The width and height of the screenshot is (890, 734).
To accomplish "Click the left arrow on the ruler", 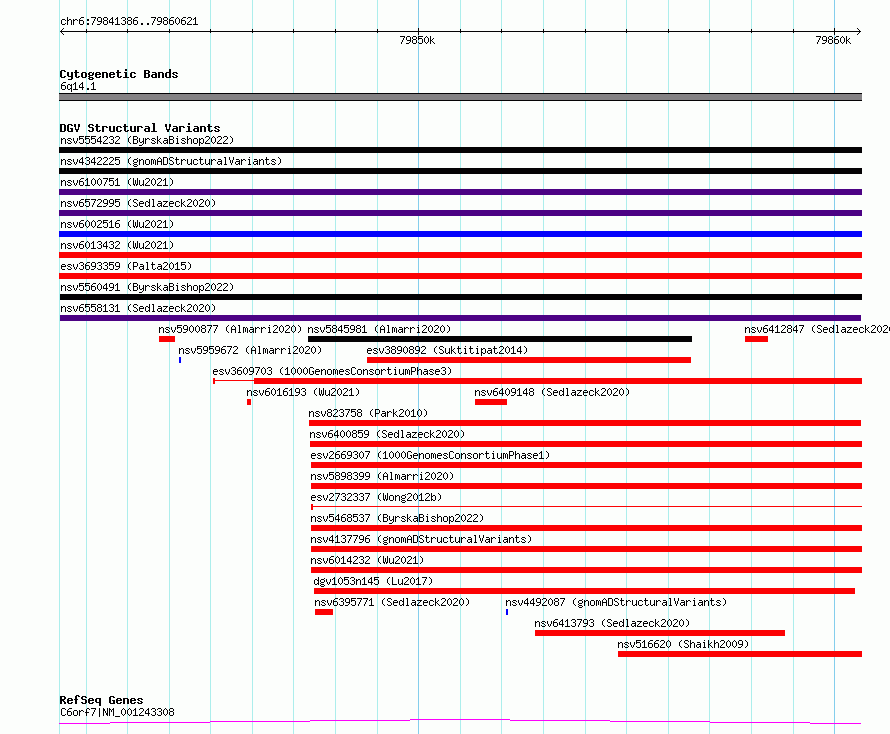I will [62, 32].
